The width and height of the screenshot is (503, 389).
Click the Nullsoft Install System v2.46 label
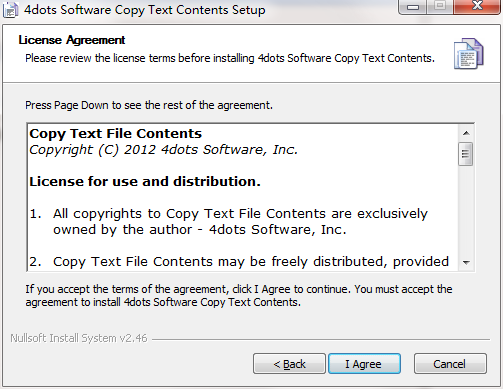click(79, 338)
